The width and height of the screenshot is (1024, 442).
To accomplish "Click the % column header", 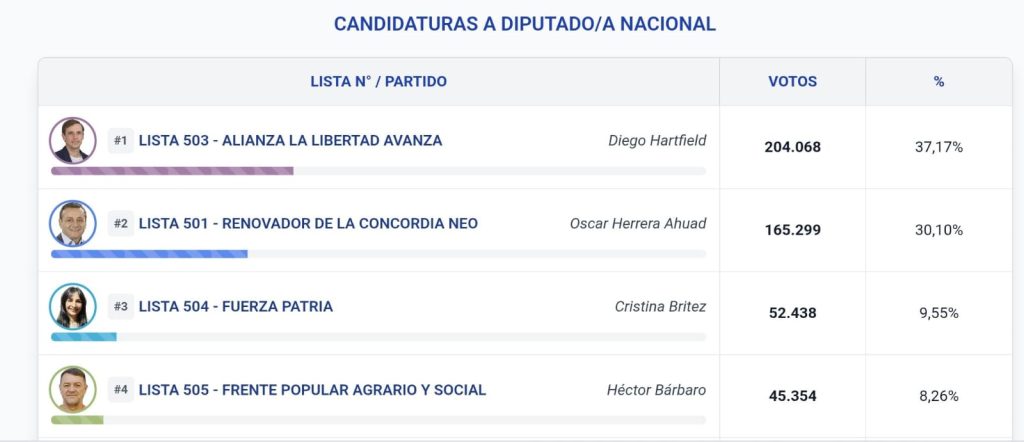I will click(939, 82).
